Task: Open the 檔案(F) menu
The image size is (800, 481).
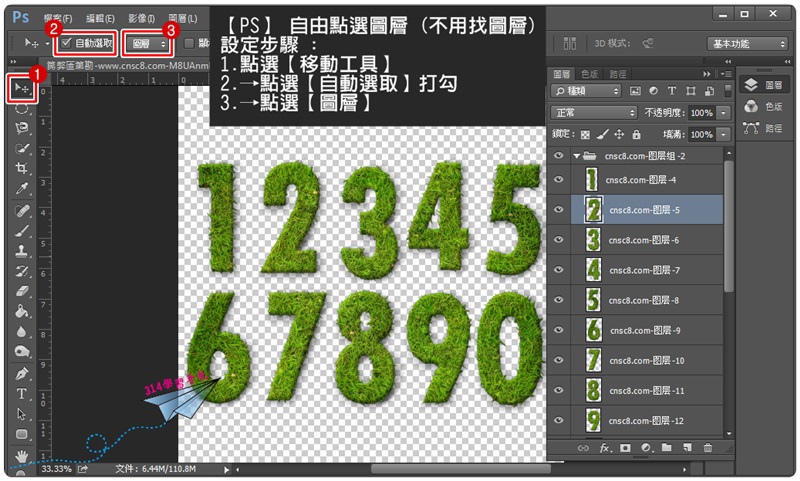Action: pyautogui.click(x=58, y=19)
